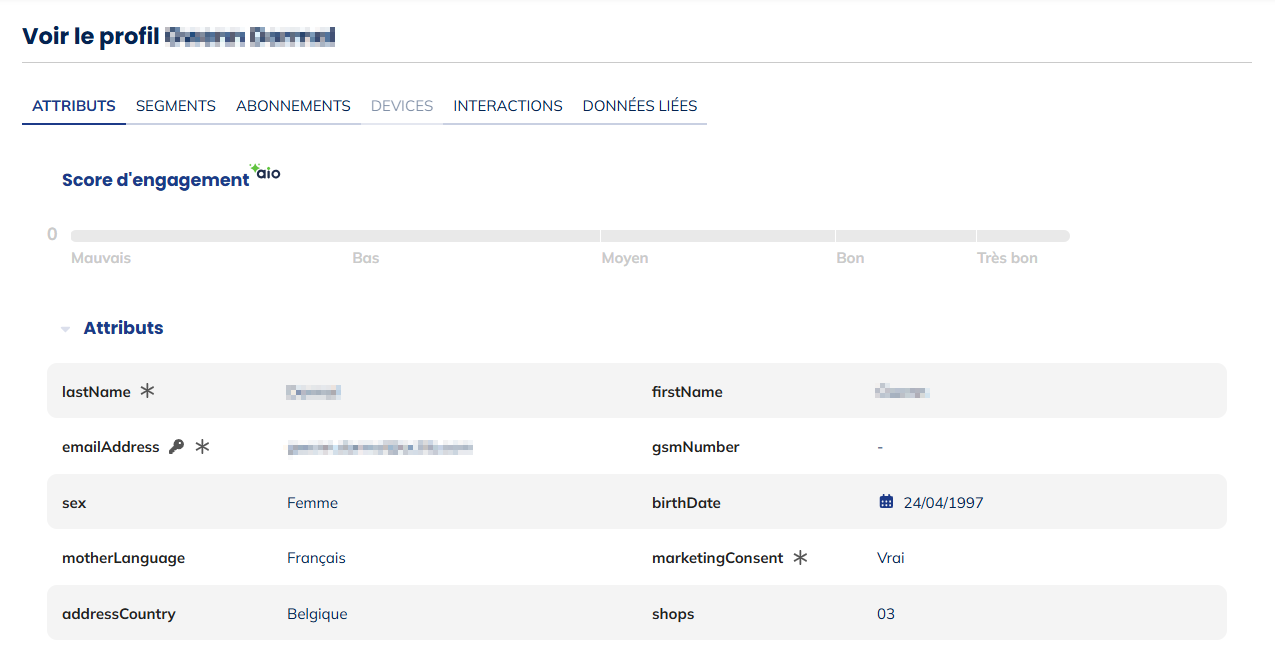Go to the INTERACTIONS tab
This screenshot has height=667, width=1275.
508,106
